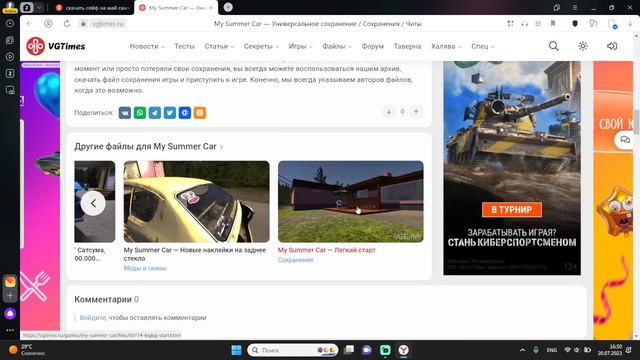Image resolution: width=640 pixels, height=360 pixels.
Task: Open 'Сохранения' category link under Легкий старт
Action: (x=296, y=260)
